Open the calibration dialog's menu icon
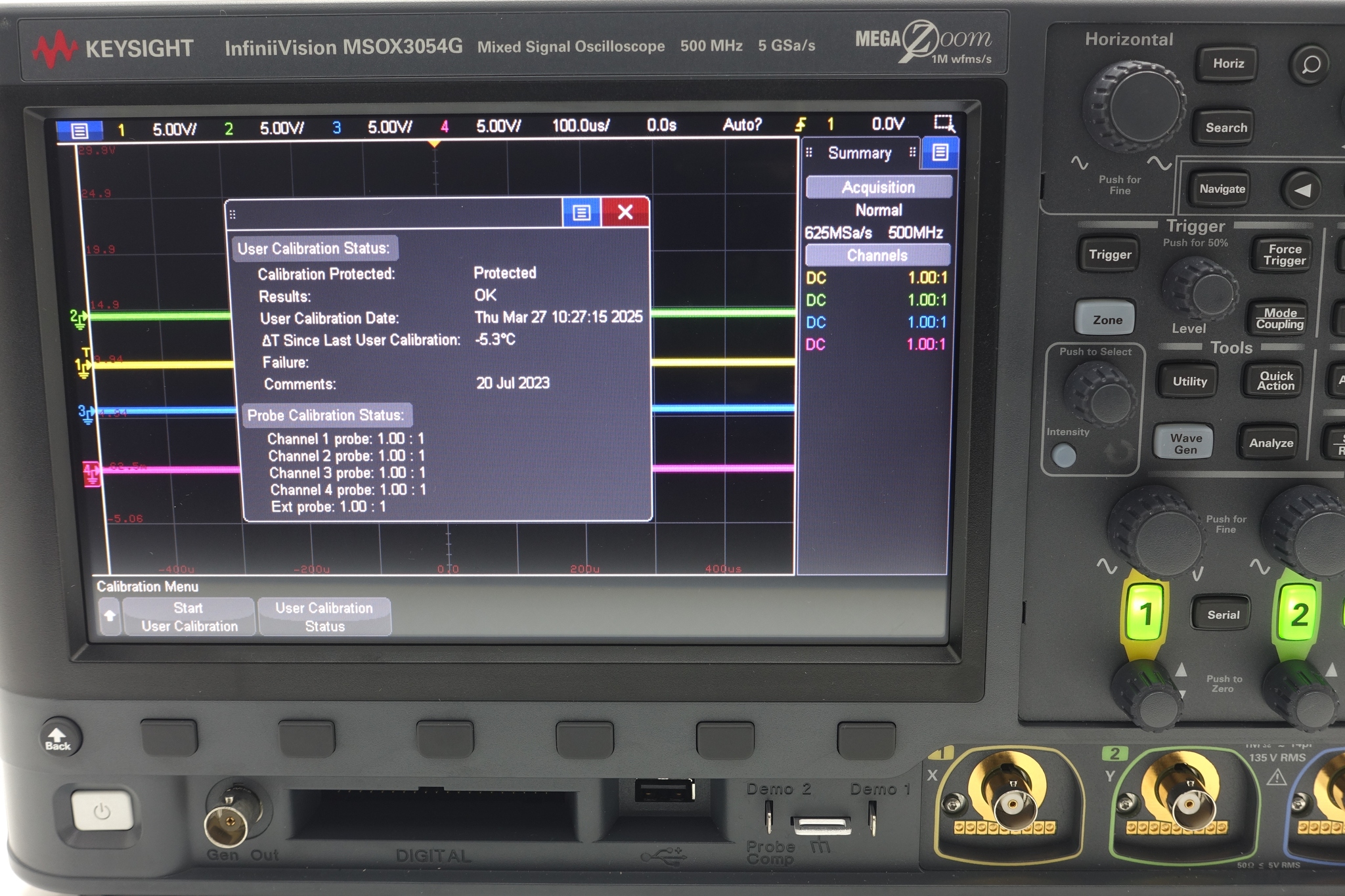Viewport: 1345px width, 896px height. 581,212
